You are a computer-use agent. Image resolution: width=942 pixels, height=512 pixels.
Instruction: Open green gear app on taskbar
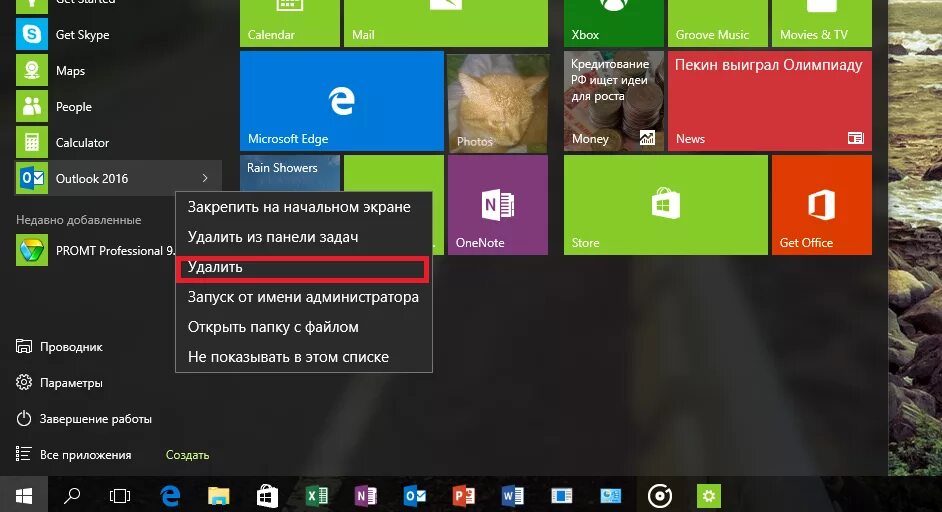click(709, 496)
